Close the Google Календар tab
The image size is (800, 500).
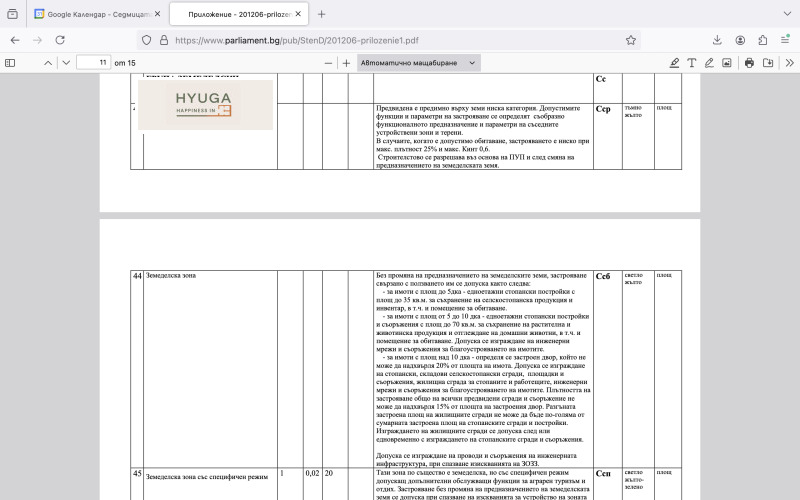coord(157,14)
